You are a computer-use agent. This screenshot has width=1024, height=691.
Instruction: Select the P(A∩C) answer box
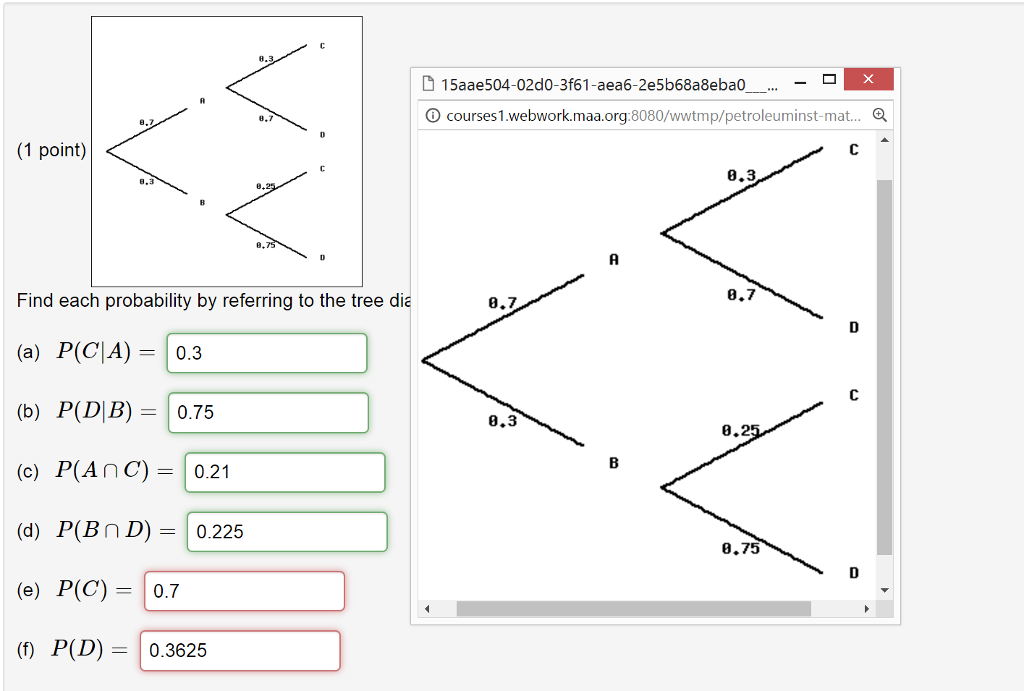click(x=284, y=472)
